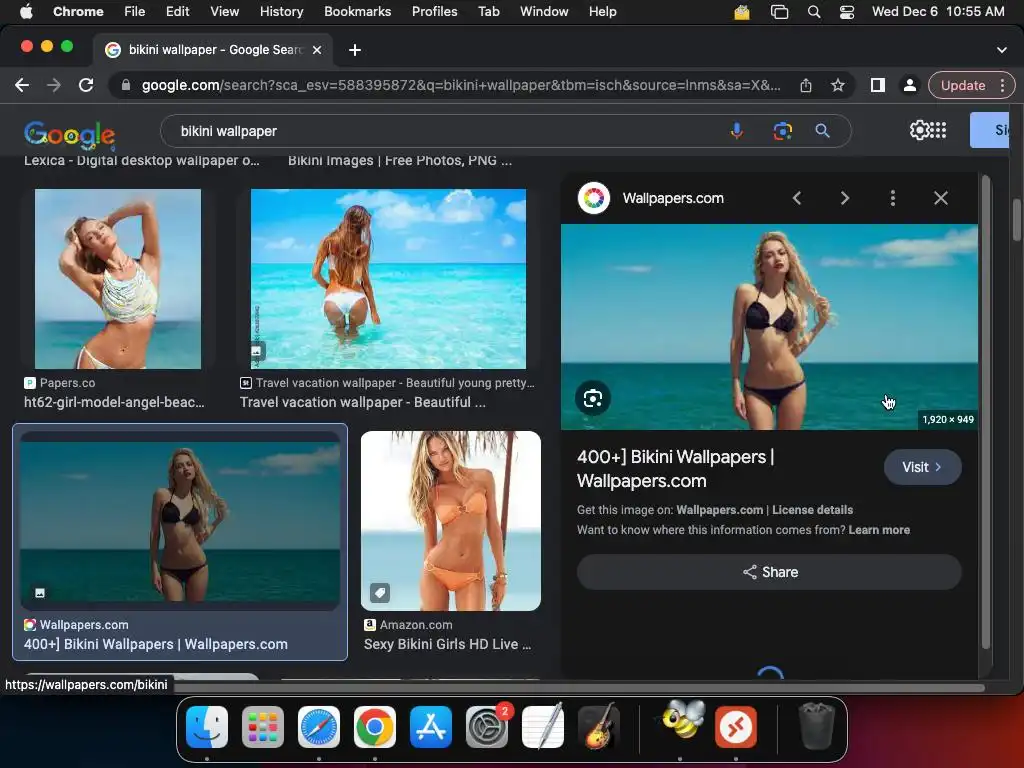Viewport: 1024px width, 768px height.
Task: Click the Share button in preview panel
Action: coord(769,572)
